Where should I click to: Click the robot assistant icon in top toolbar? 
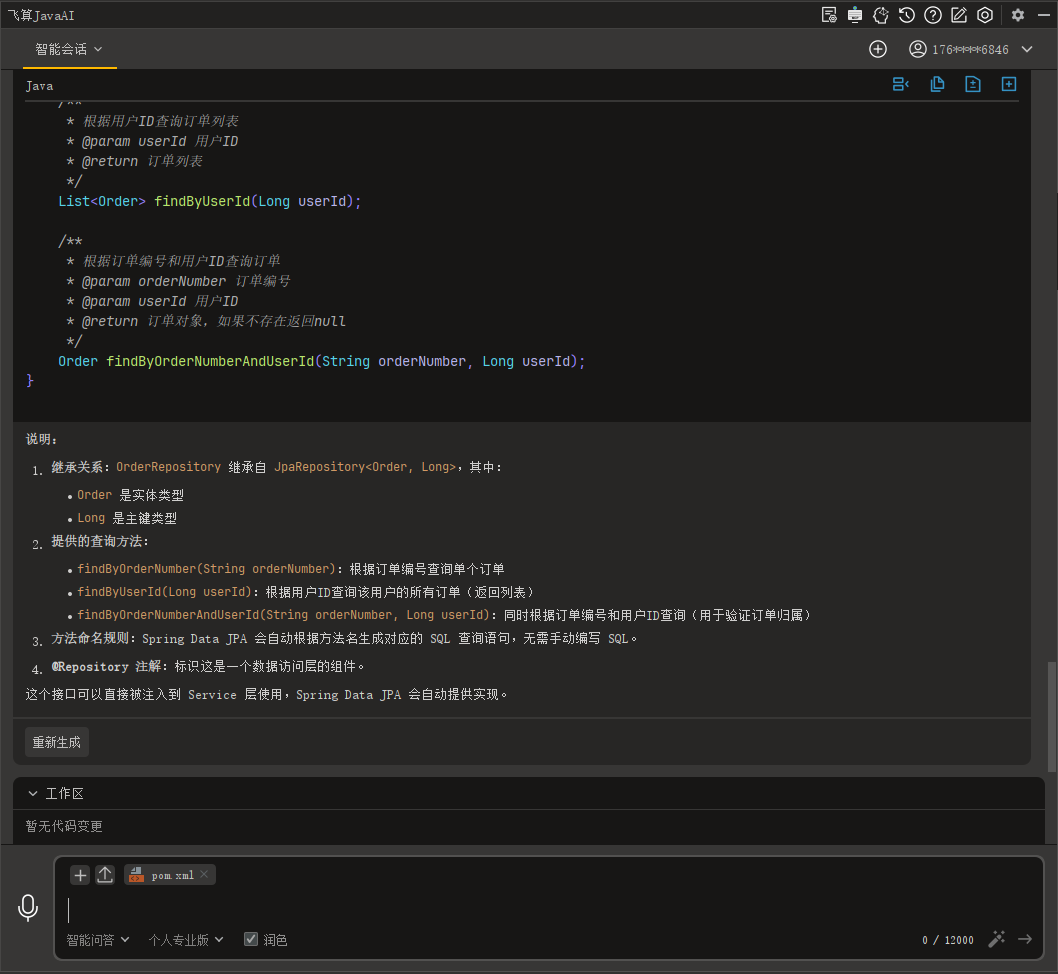[855, 15]
